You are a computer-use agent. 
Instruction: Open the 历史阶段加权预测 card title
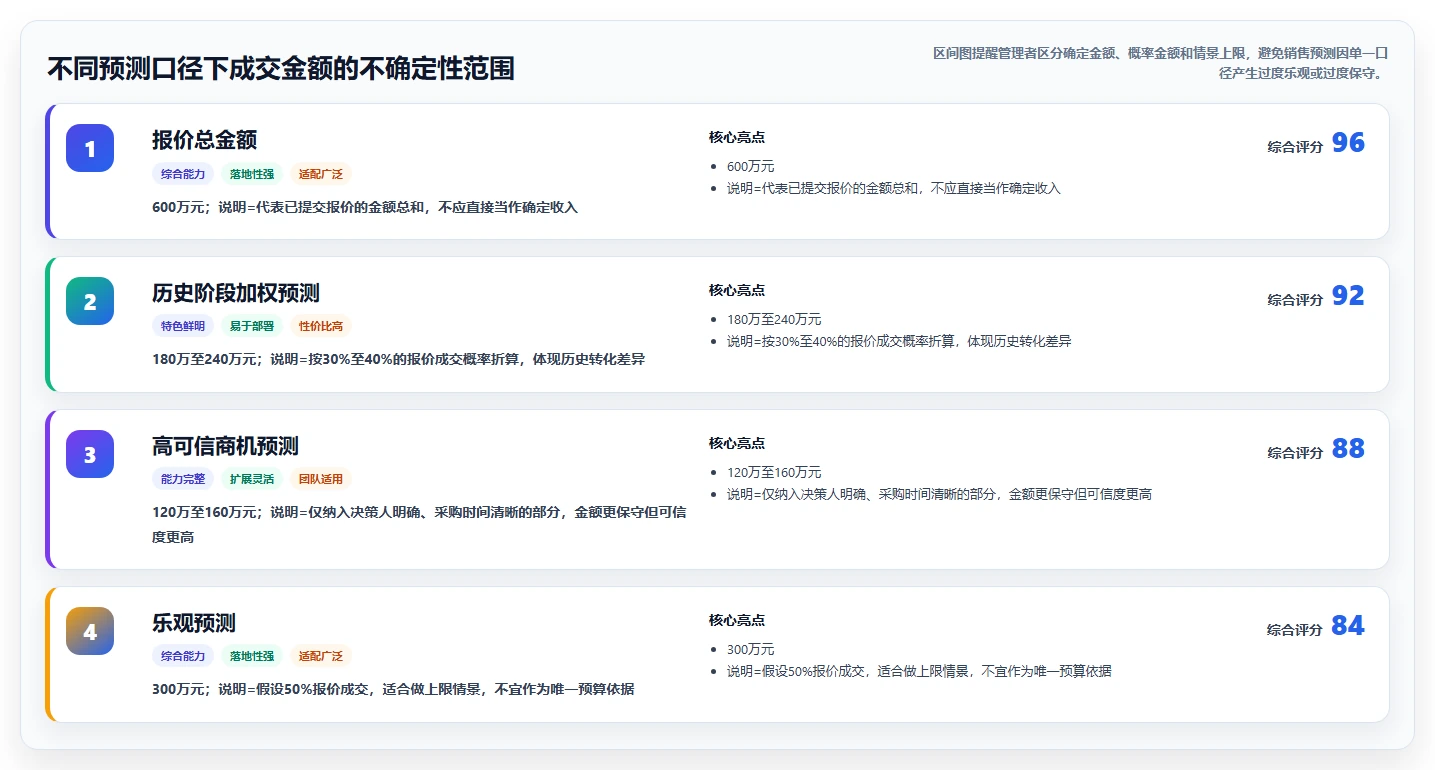pos(236,293)
